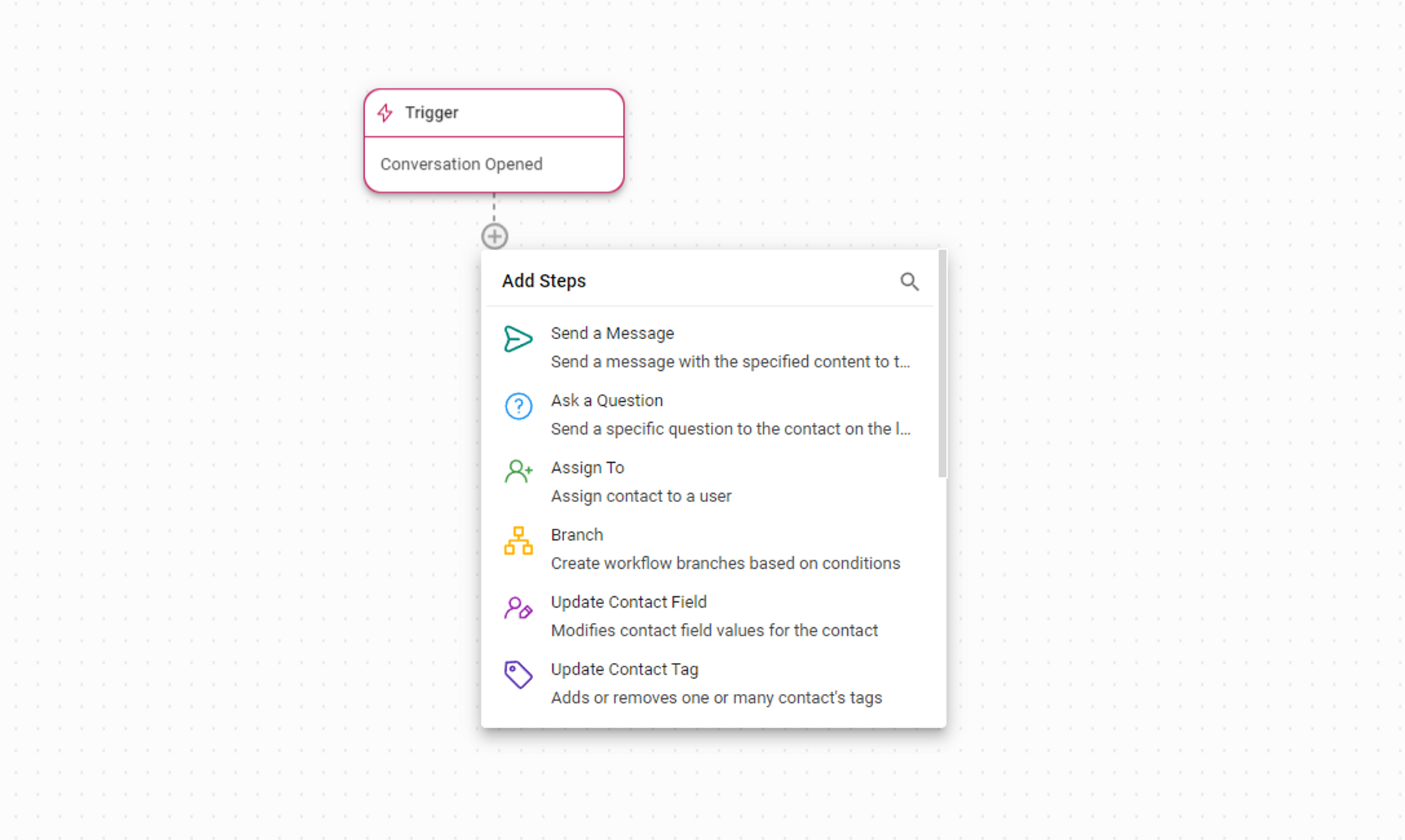Click 'Create workflow branches based on conditions' description
1405x840 pixels.
click(x=725, y=563)
